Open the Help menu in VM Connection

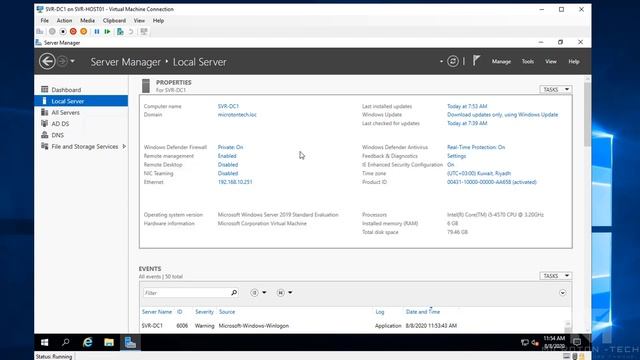coord(158,20)
